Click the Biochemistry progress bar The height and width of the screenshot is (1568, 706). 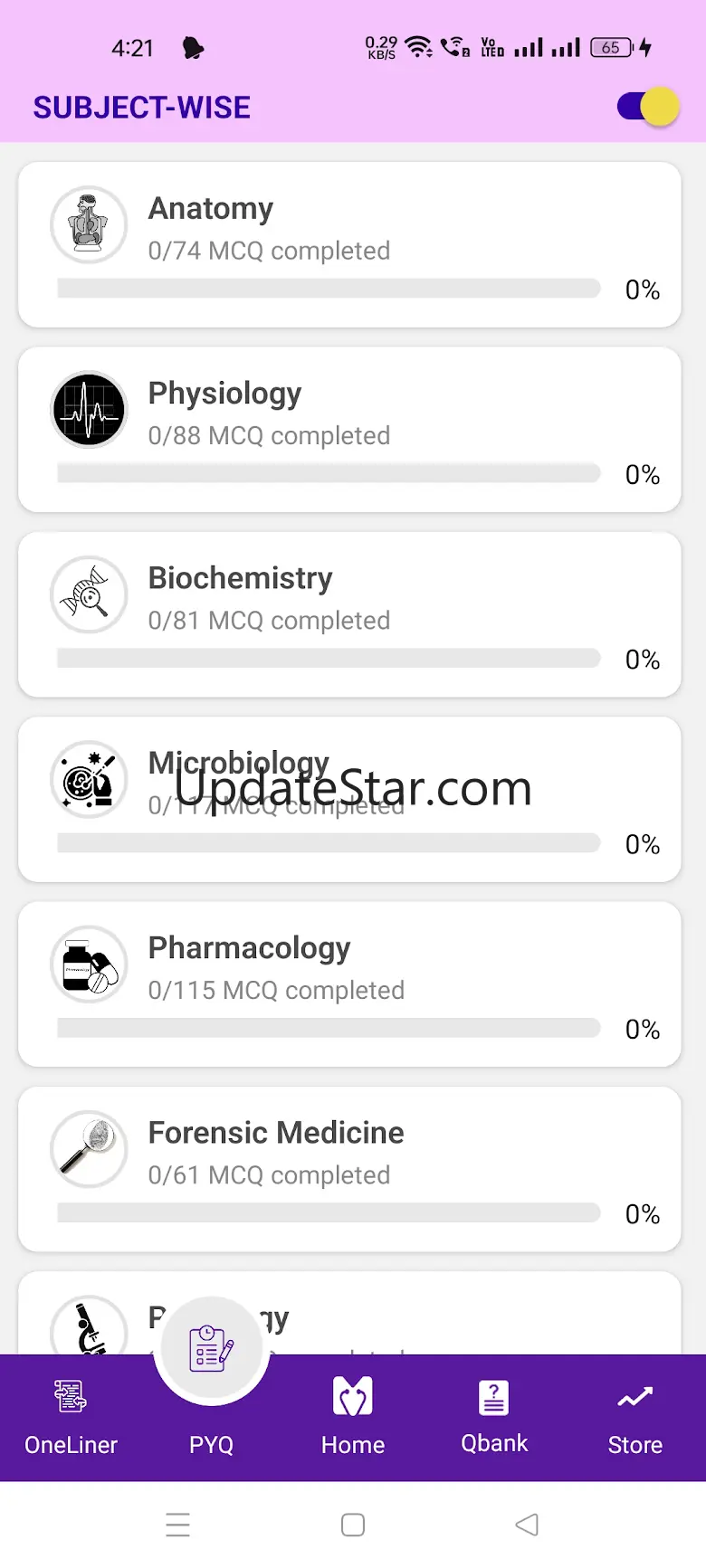329,658
